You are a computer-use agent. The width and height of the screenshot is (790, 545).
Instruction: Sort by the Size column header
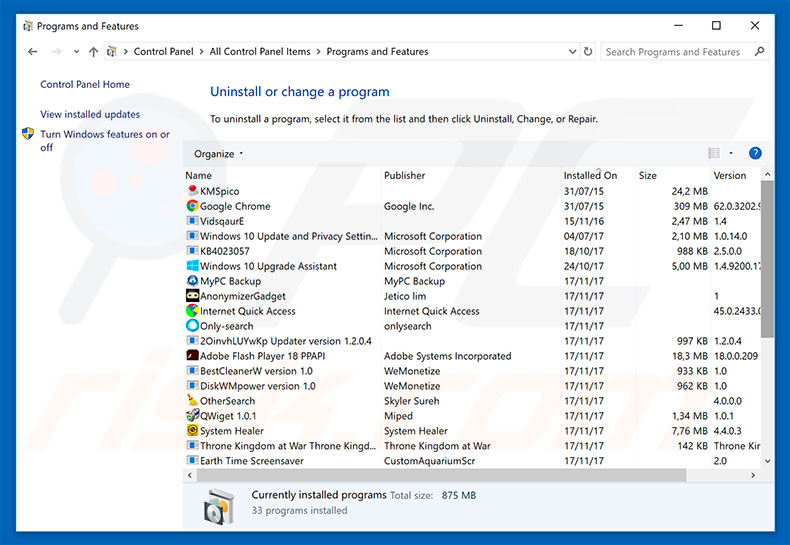673,175
